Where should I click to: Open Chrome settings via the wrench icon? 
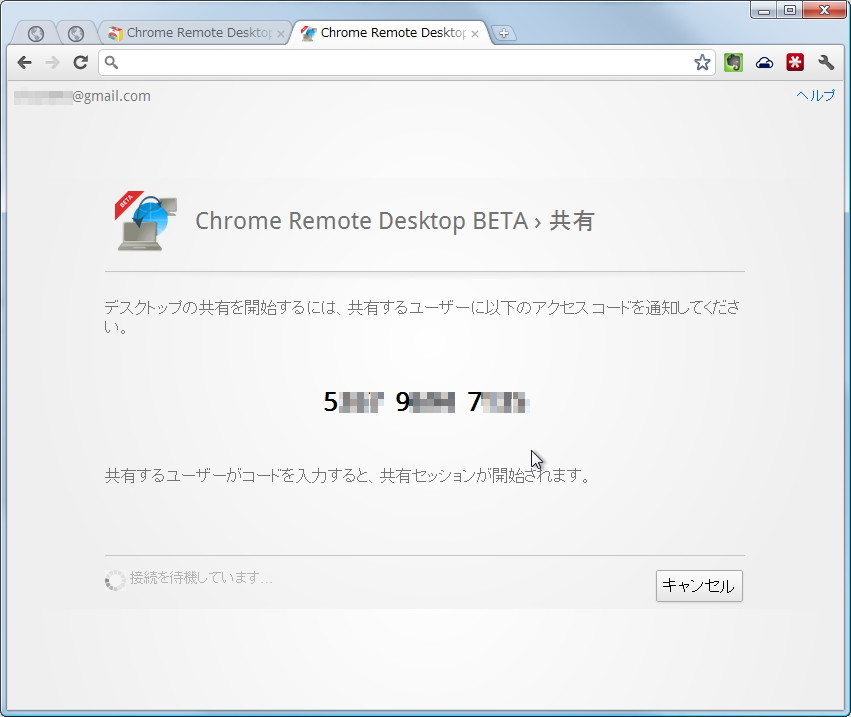pos(827,62)
